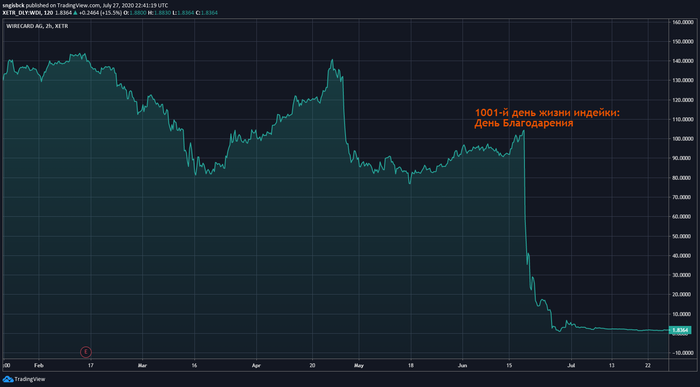
Task: Click the WIRECARD AG, 2h, XETR title
Action: coord(37,26)
